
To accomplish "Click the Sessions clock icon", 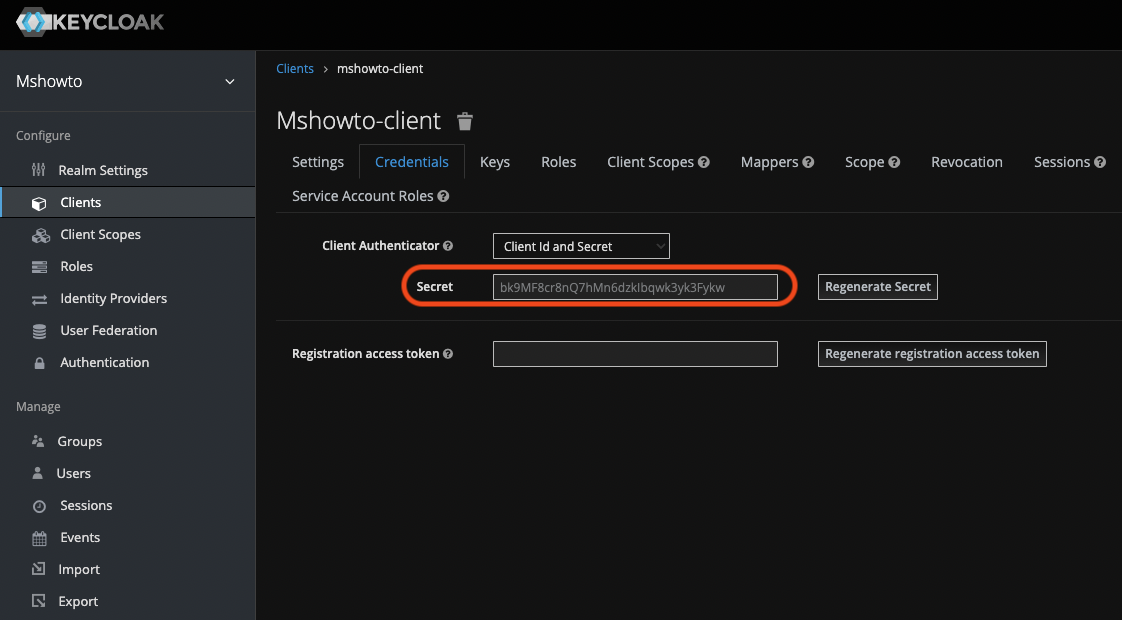I will pos(39,506).
